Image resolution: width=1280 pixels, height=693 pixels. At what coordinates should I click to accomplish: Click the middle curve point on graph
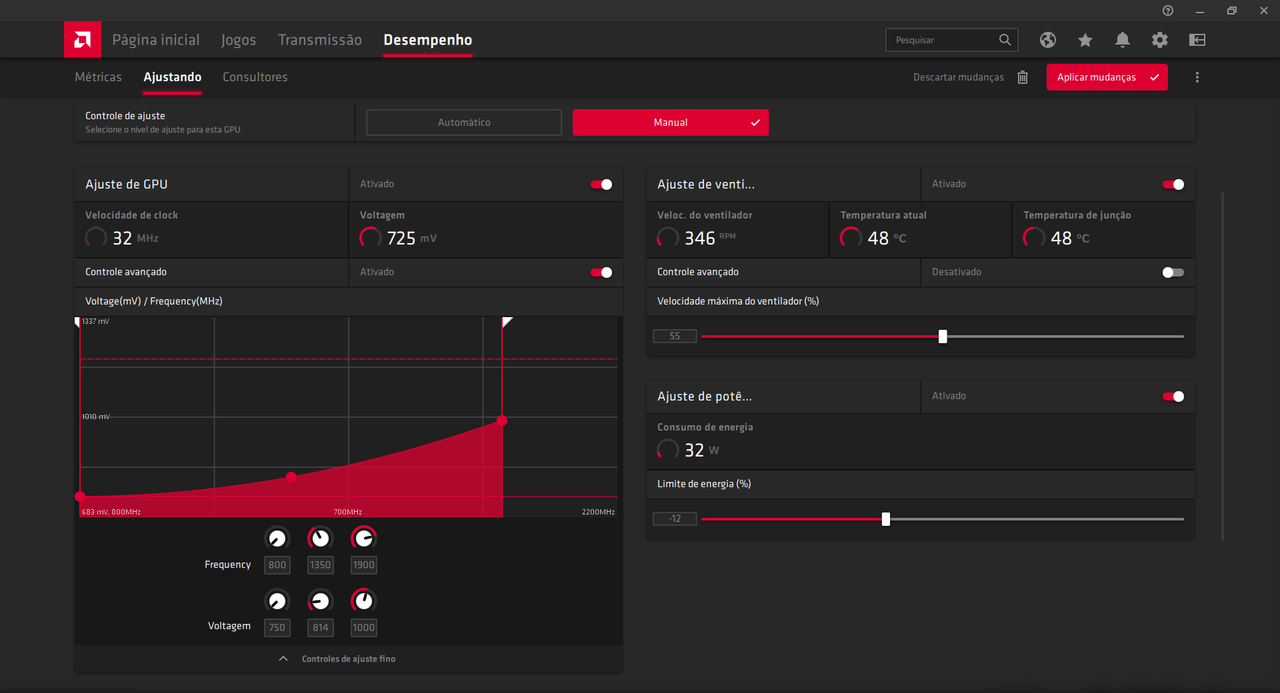291,477
